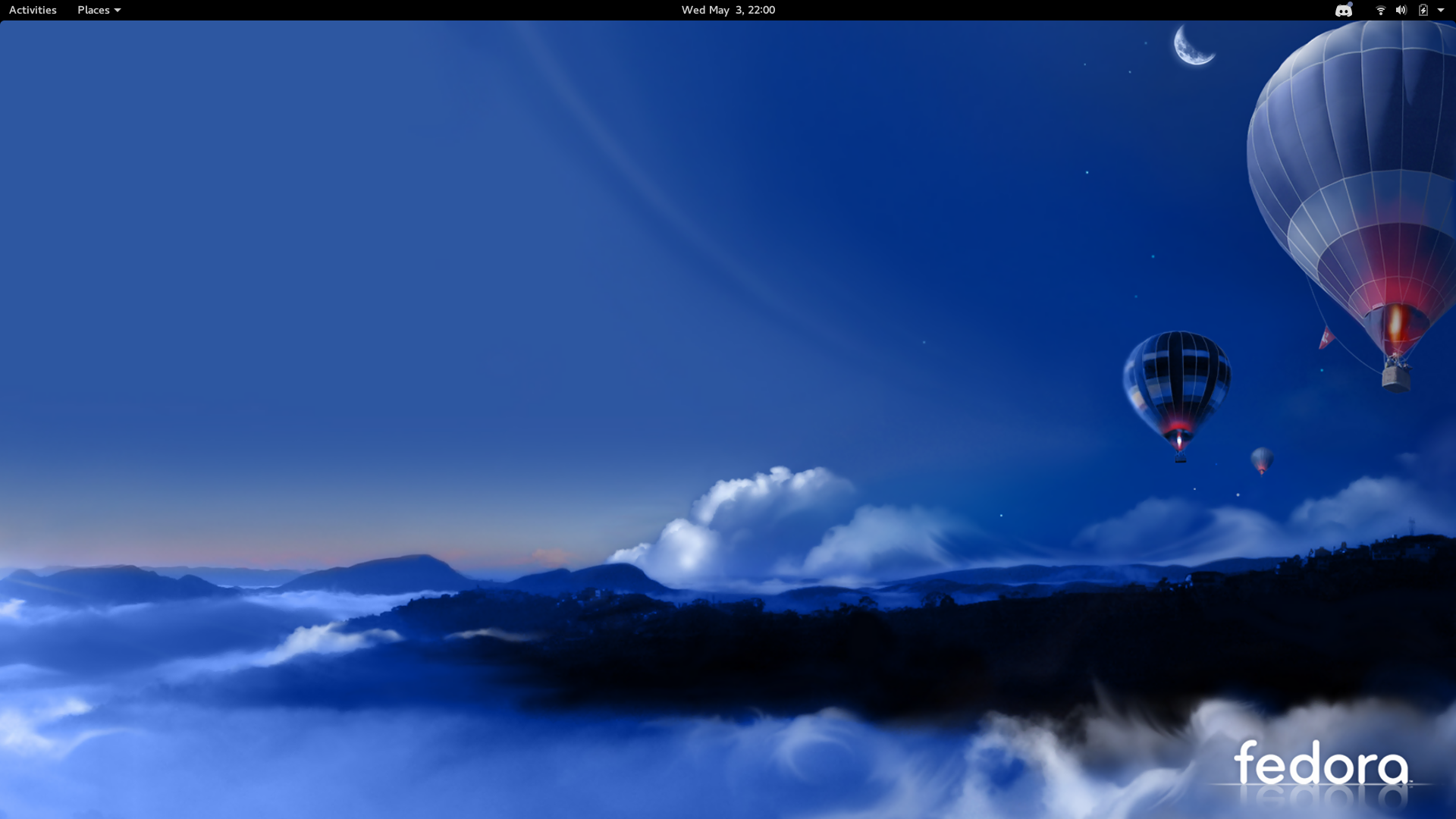
Task: Click the burner flame in large balloon
Action: tap(1395, 322)
